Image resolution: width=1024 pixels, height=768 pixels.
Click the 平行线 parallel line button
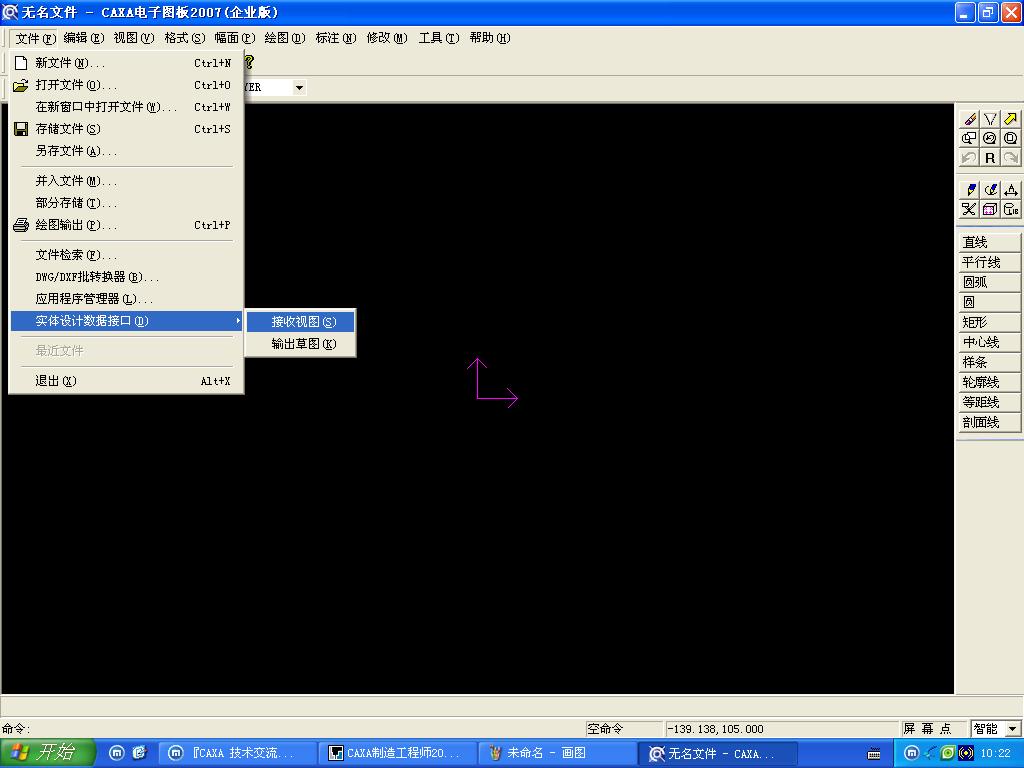pos(989,263)
